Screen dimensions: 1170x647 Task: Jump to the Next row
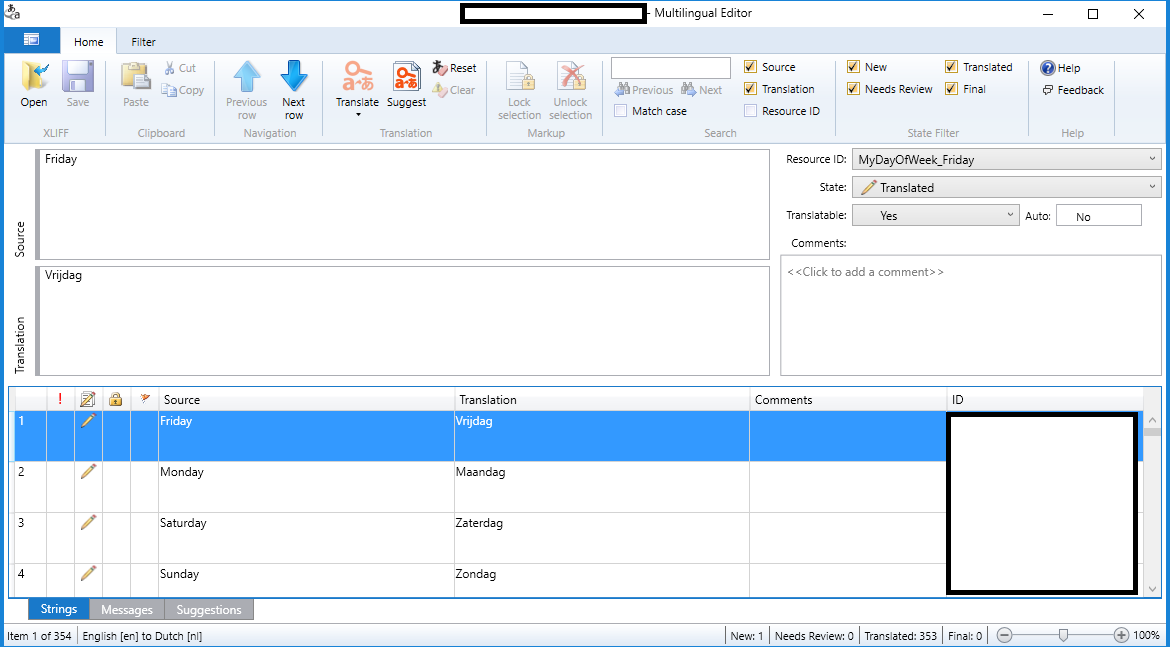[294, 88]
